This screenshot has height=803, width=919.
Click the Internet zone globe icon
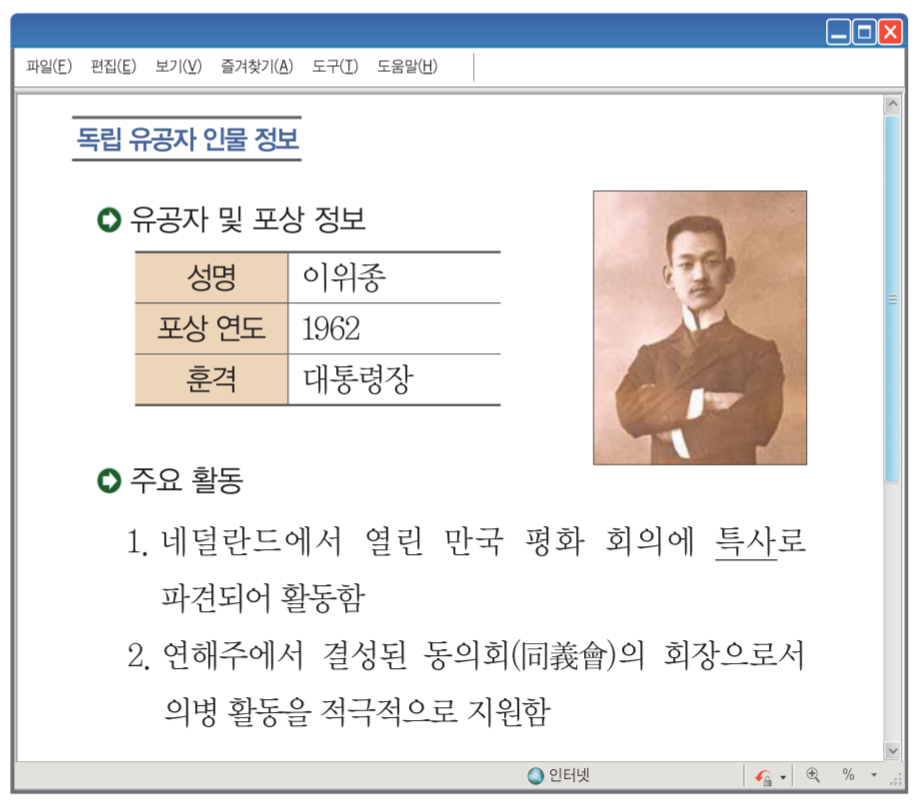(x=535, y=776)
